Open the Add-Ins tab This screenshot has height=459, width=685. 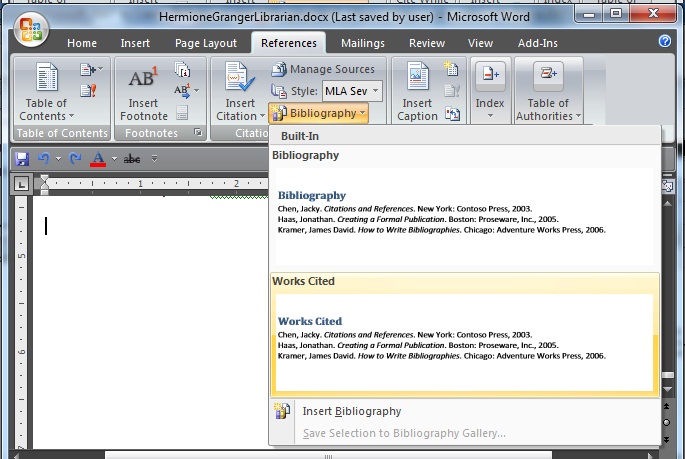[x=538, y=43]
